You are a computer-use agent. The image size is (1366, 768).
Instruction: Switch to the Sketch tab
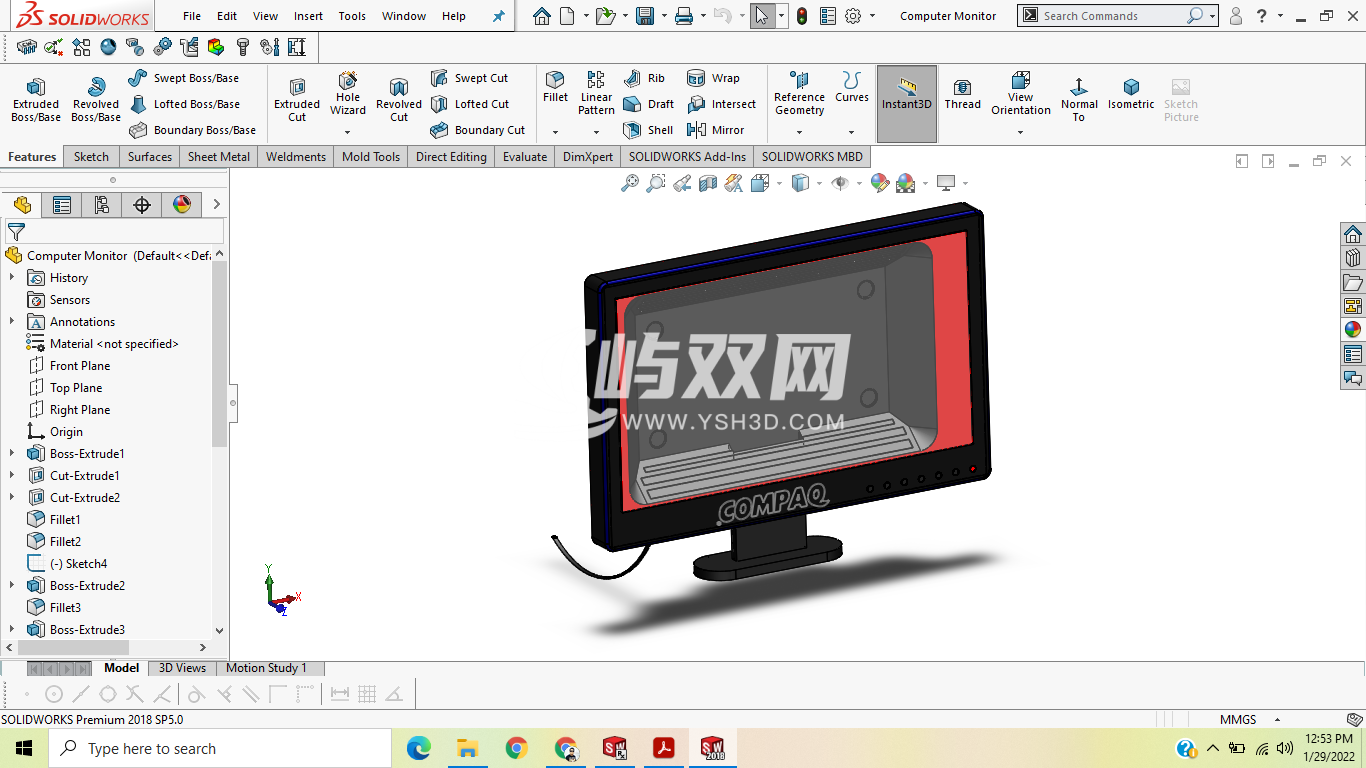91,157
